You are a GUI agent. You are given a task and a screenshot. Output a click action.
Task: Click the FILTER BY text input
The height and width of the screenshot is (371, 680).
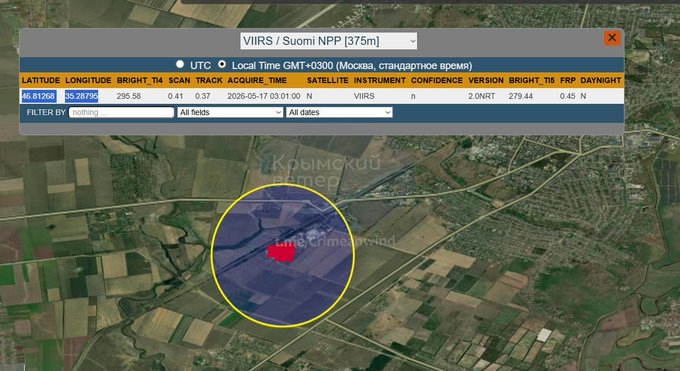[x=121, y=112]
